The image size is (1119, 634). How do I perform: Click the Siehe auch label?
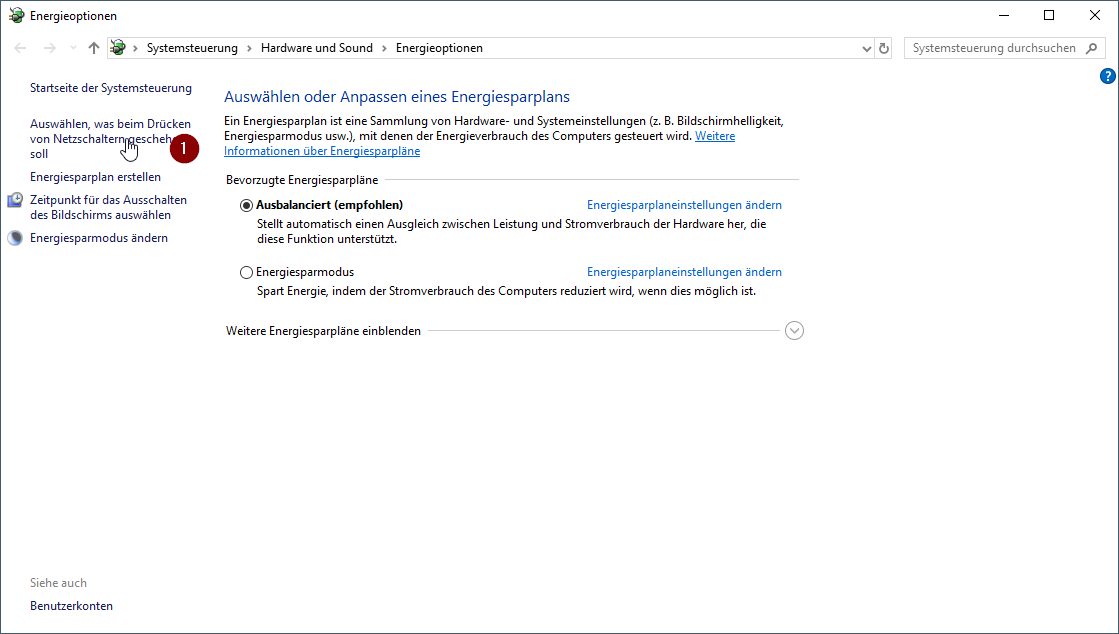point(59,583)
